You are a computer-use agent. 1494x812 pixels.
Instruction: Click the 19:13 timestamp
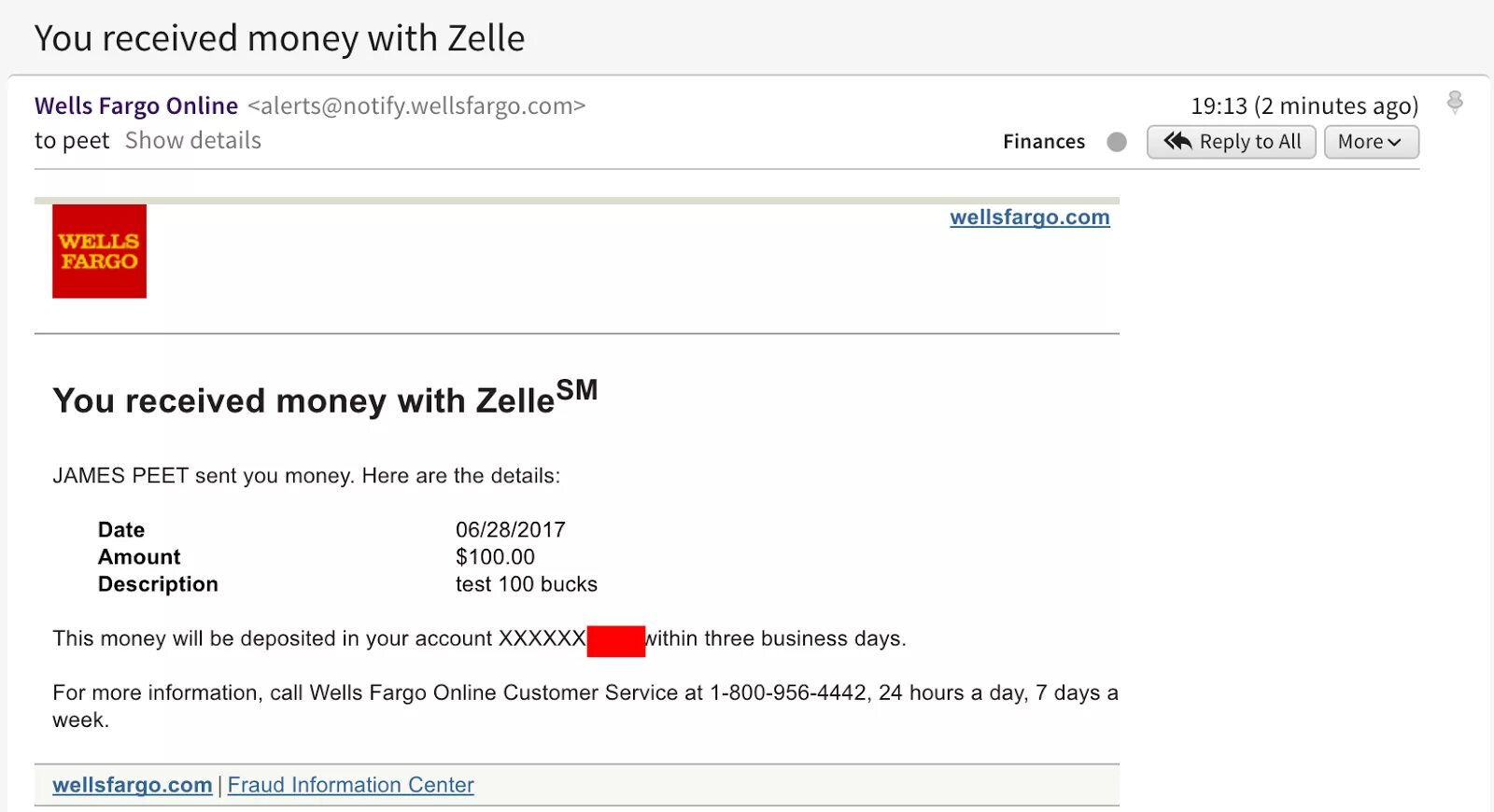[1219, 105]
